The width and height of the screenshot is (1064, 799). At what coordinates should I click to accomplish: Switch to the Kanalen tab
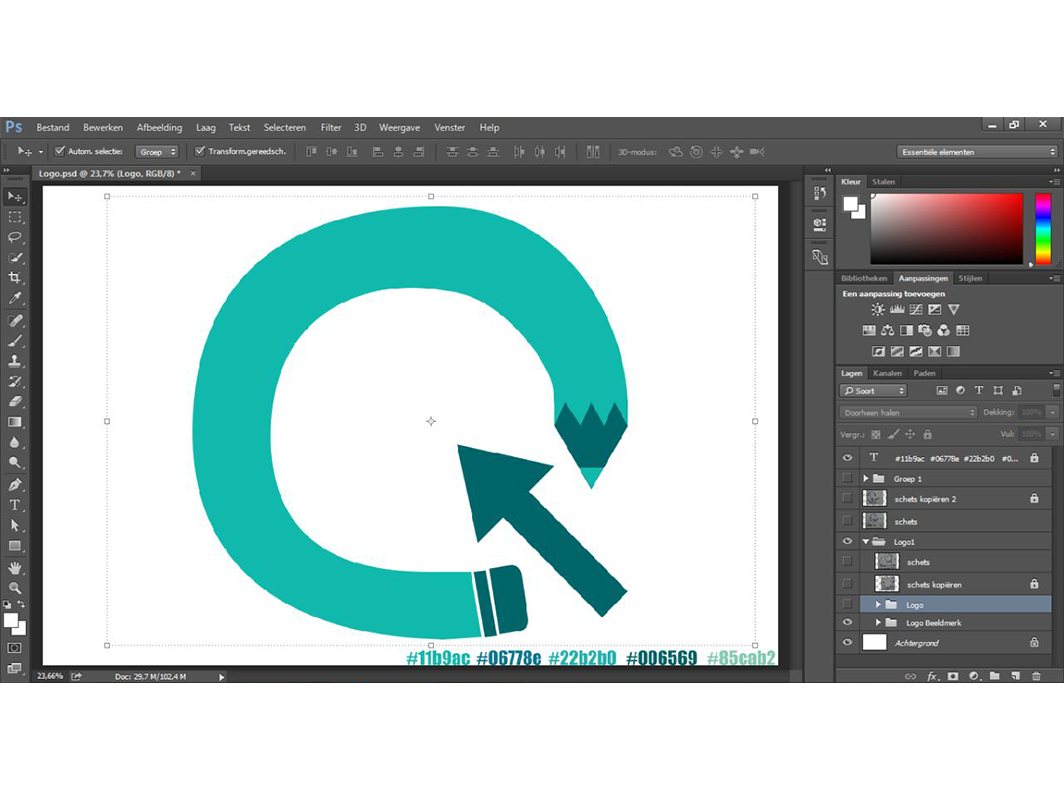pos(887,373)
